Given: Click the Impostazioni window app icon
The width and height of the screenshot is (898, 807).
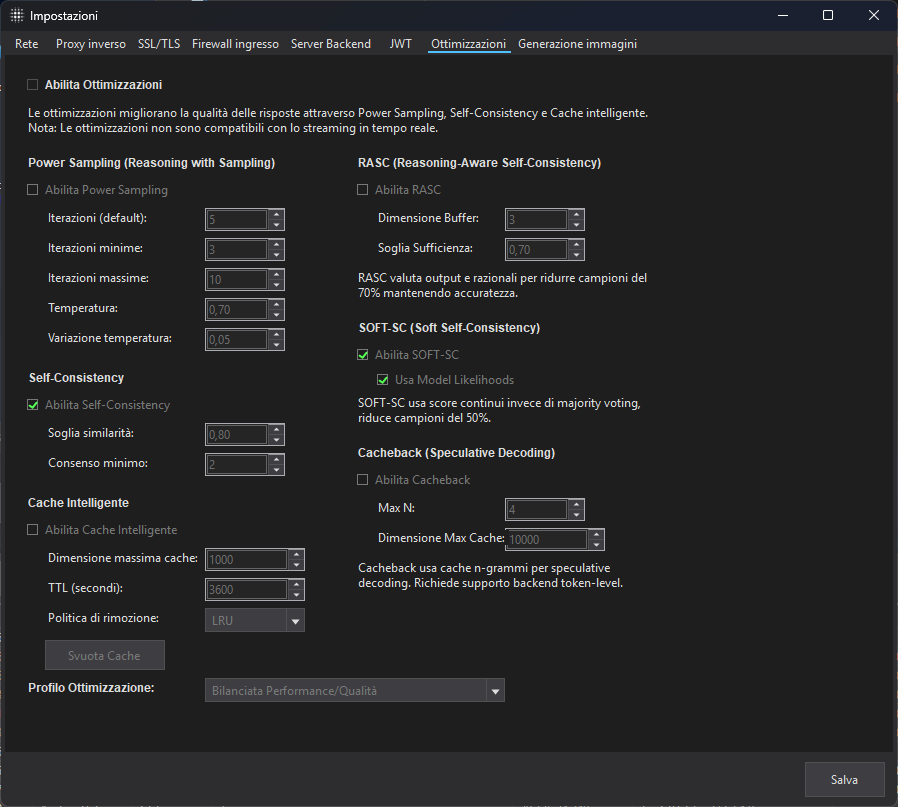Looking at the screenshot, I should click(x=17, y=15).
